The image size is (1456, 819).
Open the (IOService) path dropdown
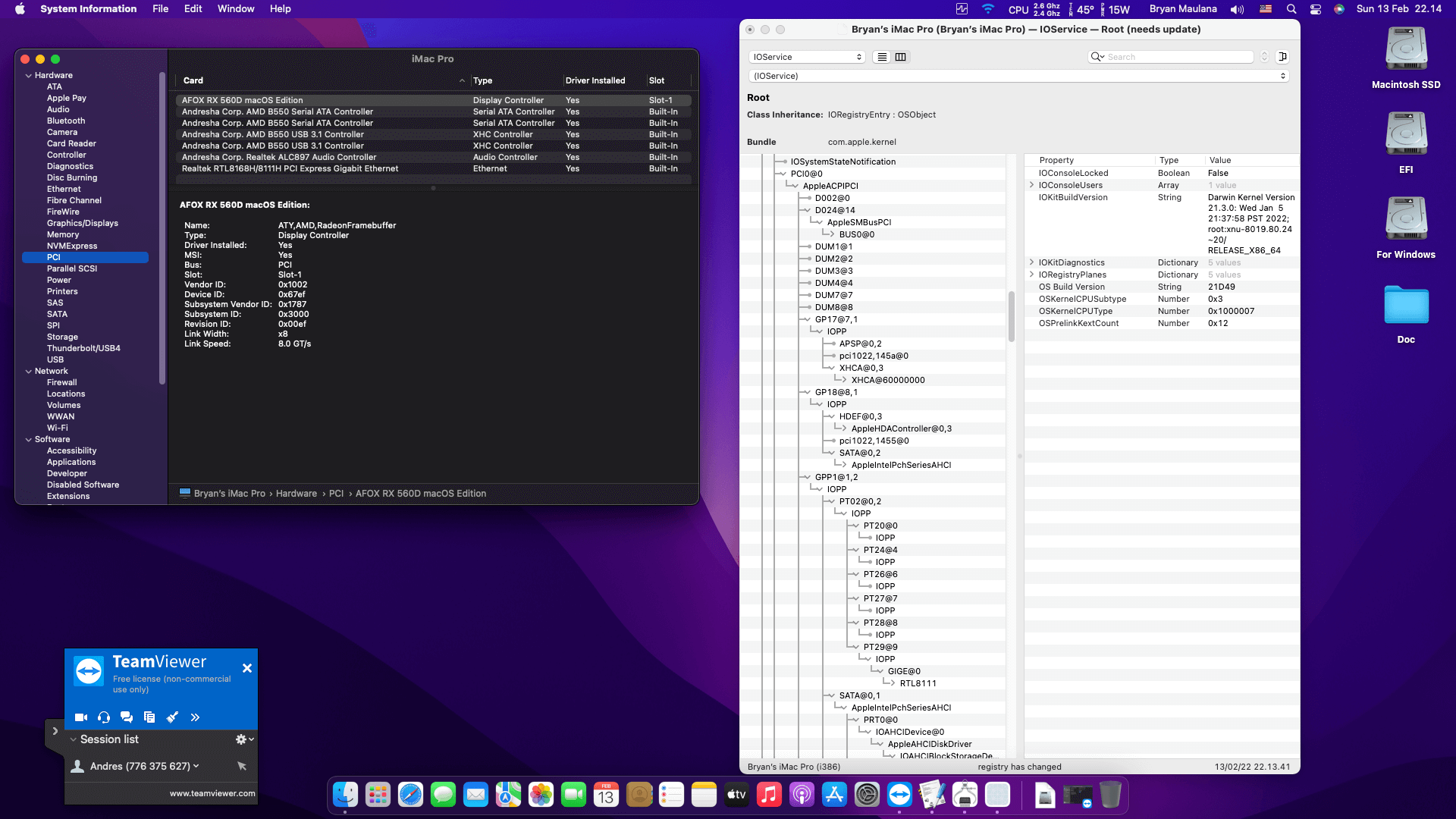point(1018,76)
